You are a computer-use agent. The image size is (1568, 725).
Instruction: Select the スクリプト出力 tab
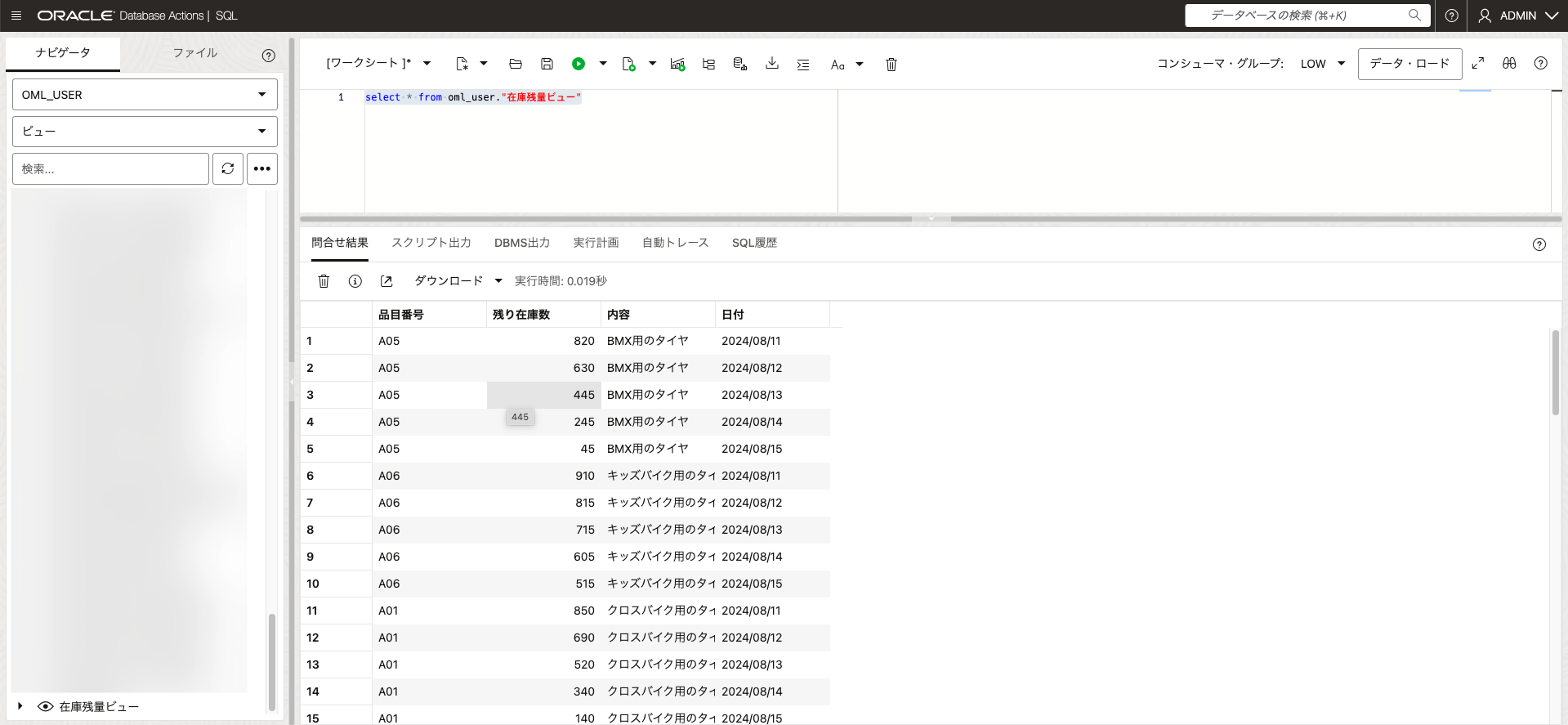point(431,243)
